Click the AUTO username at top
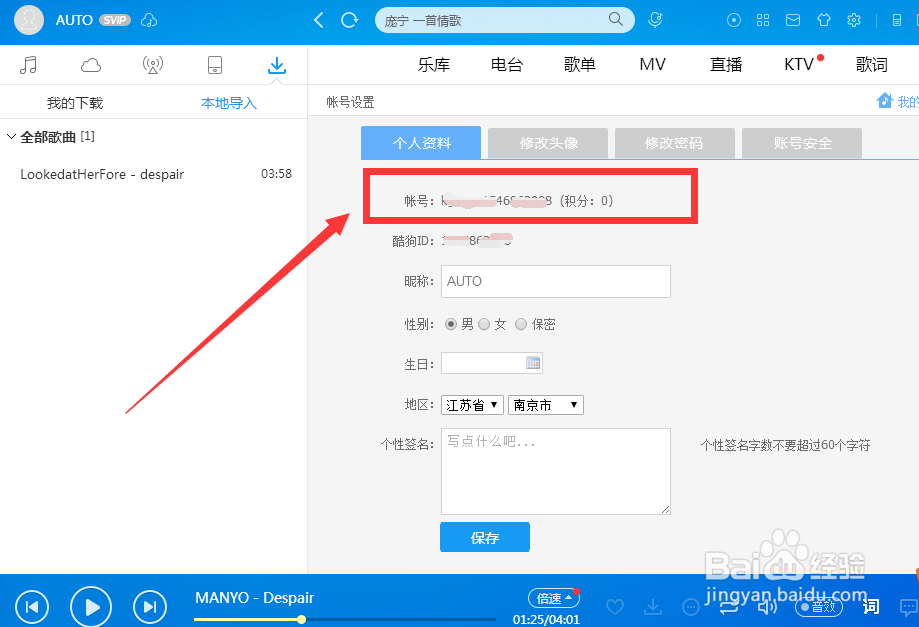The width and height of the screenshot is (919, 627). tap(74, 21)
